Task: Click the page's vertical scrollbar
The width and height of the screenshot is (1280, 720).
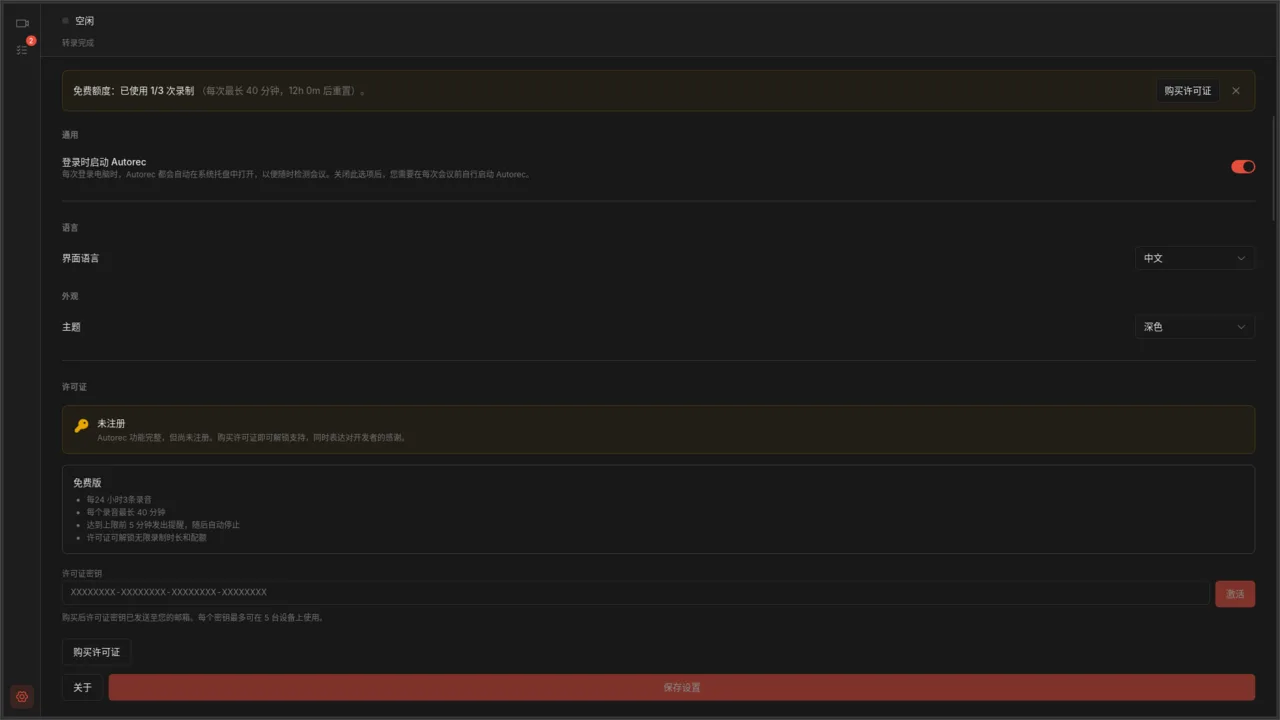Action: coord(1273,168)
